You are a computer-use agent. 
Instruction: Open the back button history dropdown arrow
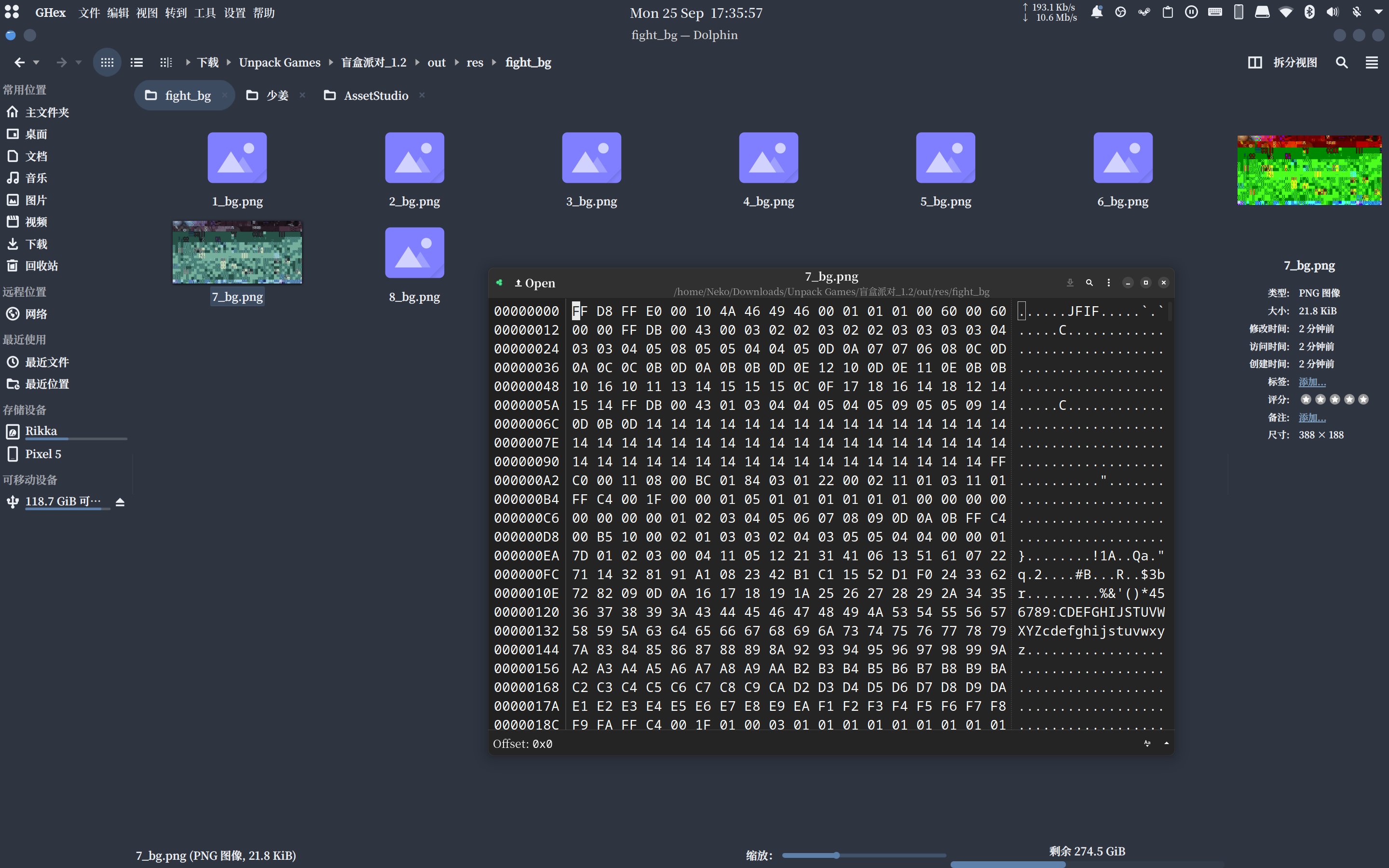click(36, 62)
